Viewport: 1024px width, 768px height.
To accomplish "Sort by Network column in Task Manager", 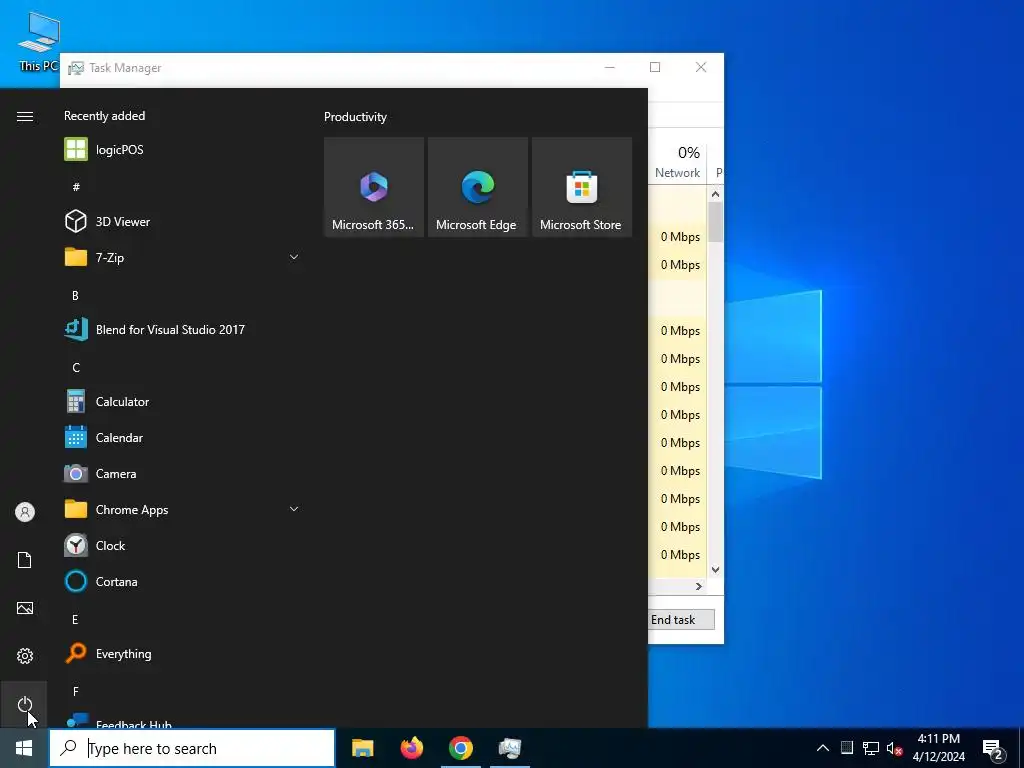I will [x=677, y=162].
